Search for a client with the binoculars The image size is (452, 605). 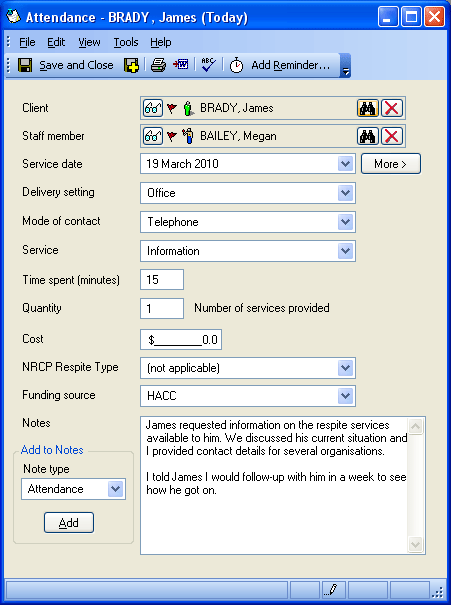coord(368,108)
